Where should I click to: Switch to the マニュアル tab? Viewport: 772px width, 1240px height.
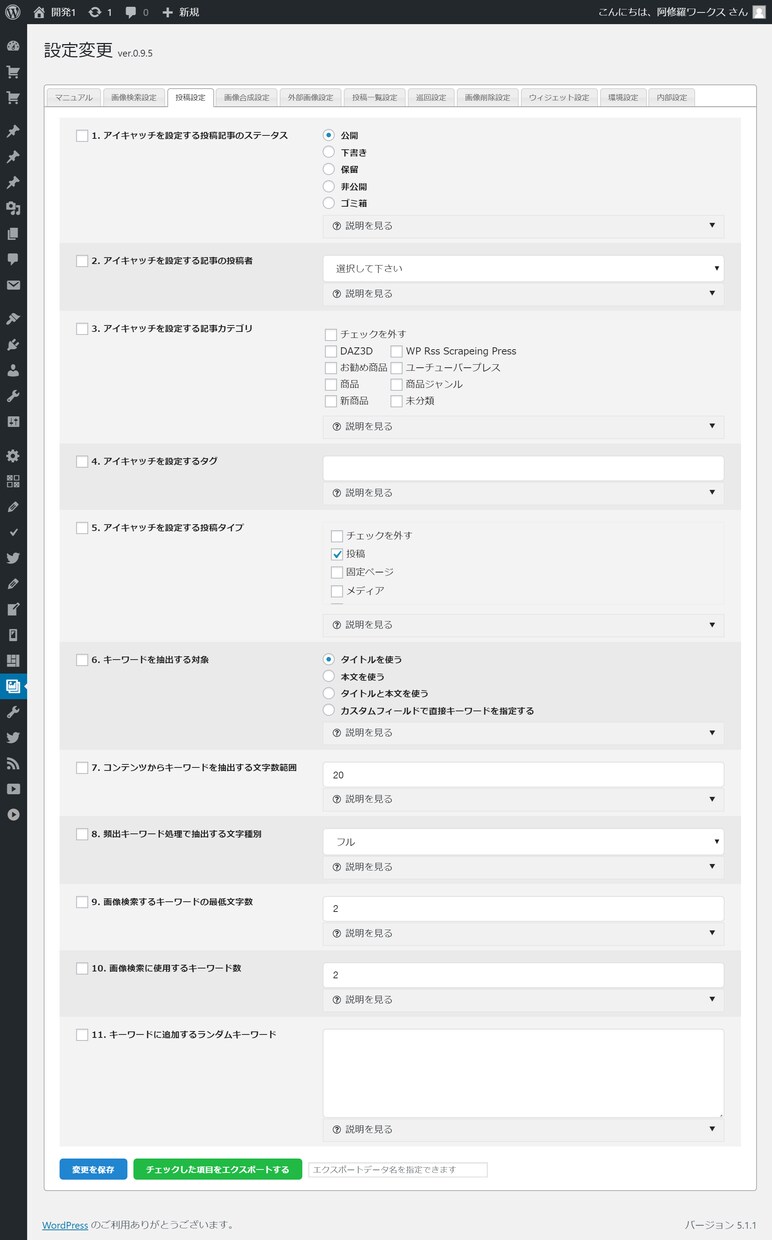[74, 97]
